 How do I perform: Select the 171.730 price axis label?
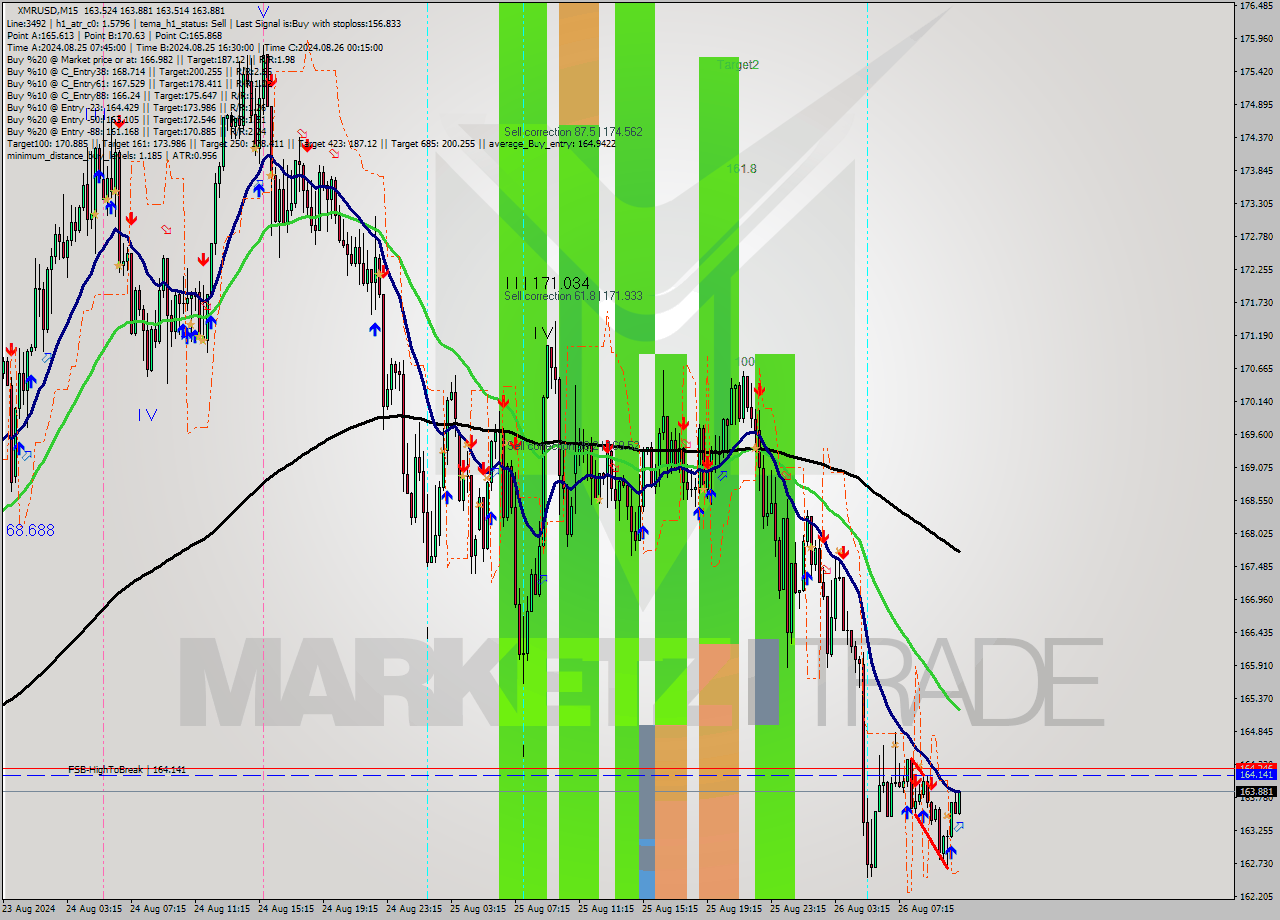click(1255, 303)
